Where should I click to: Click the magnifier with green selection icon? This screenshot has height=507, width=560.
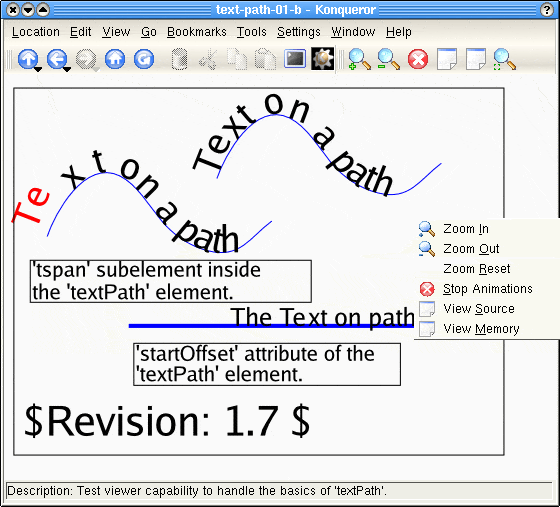[504, 59]
